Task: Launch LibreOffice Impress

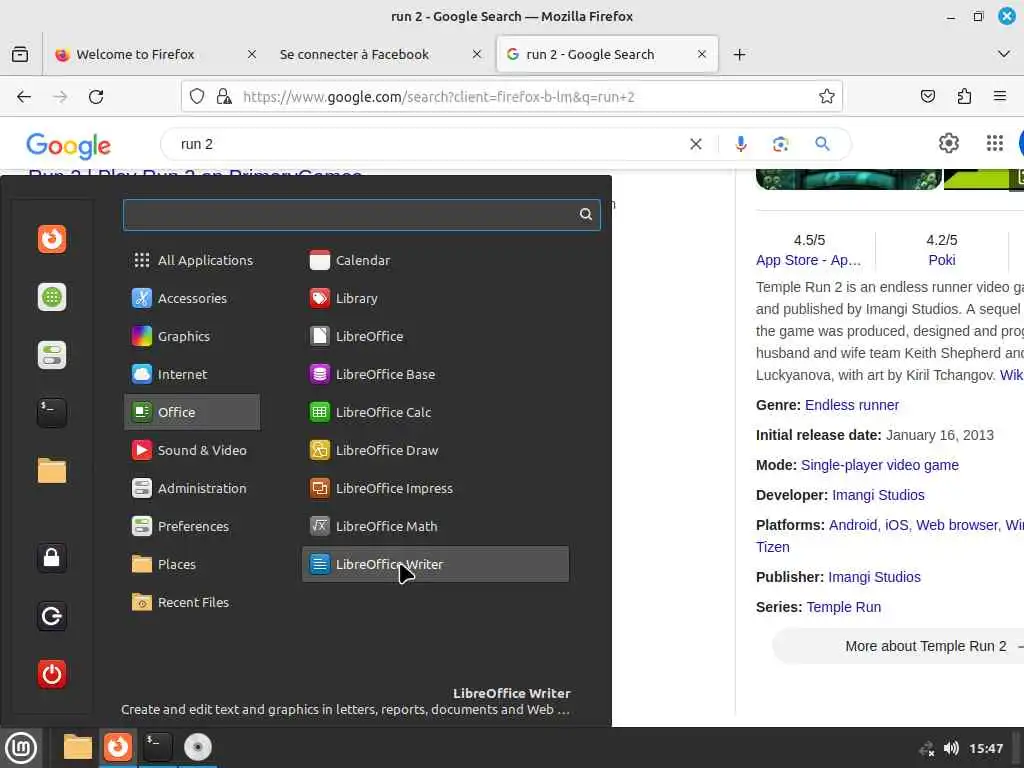Action: point(436,488)
